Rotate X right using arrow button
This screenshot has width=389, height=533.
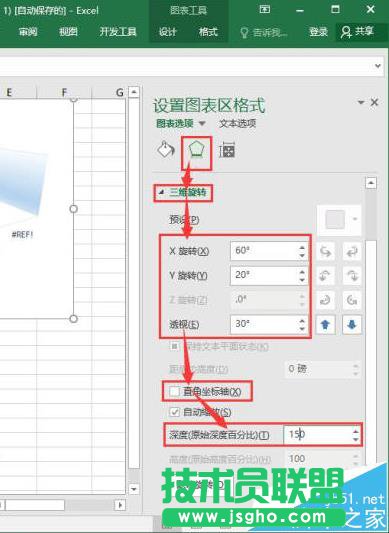(352, 252)
